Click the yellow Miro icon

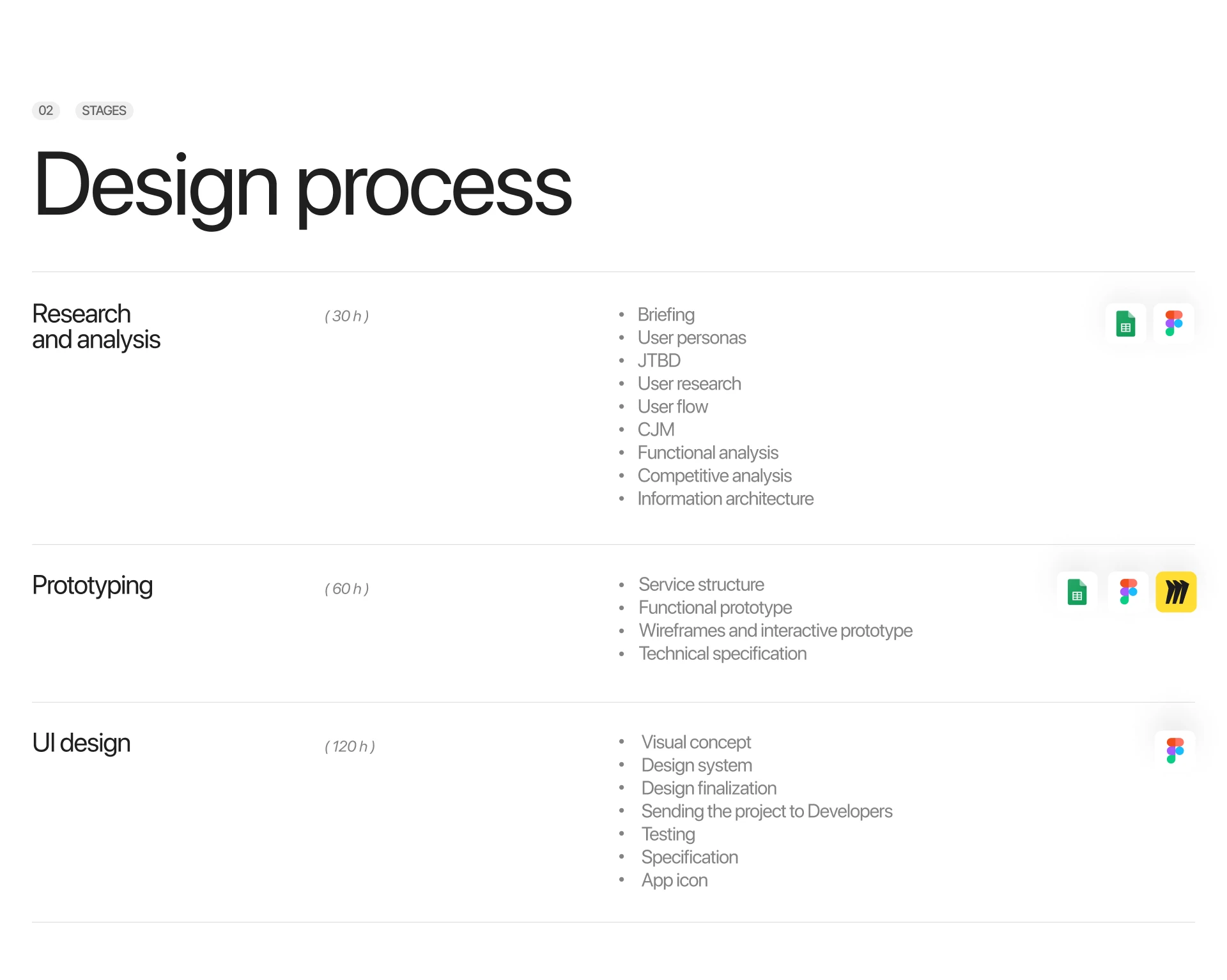(x=1176, y=592)
